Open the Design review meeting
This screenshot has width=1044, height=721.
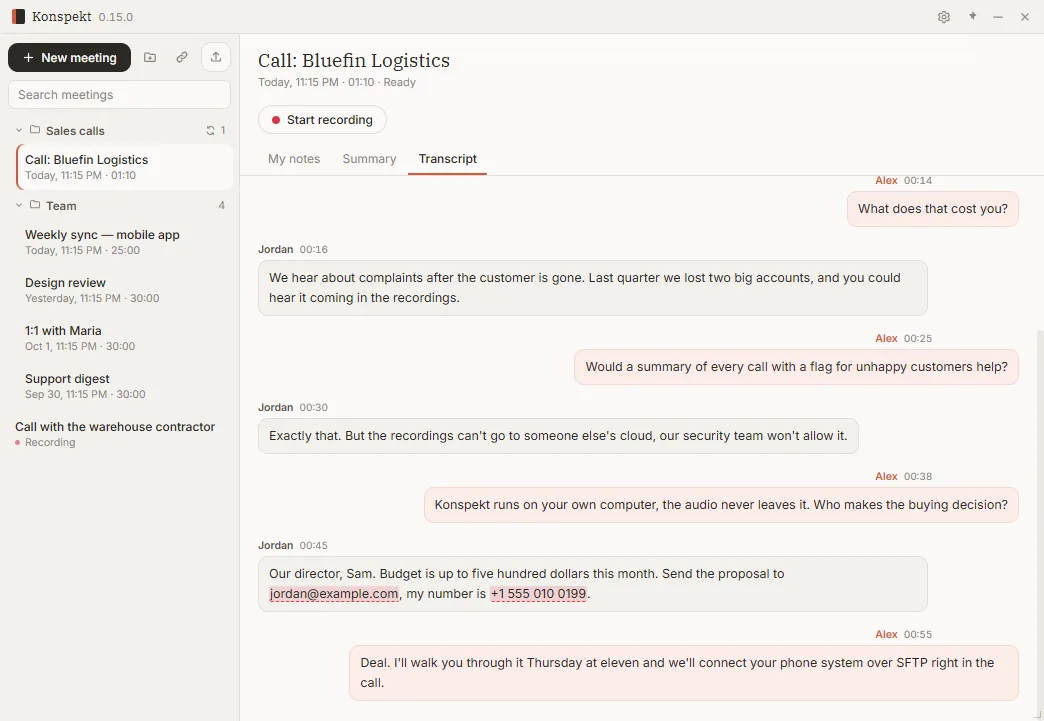coord(125,290)
